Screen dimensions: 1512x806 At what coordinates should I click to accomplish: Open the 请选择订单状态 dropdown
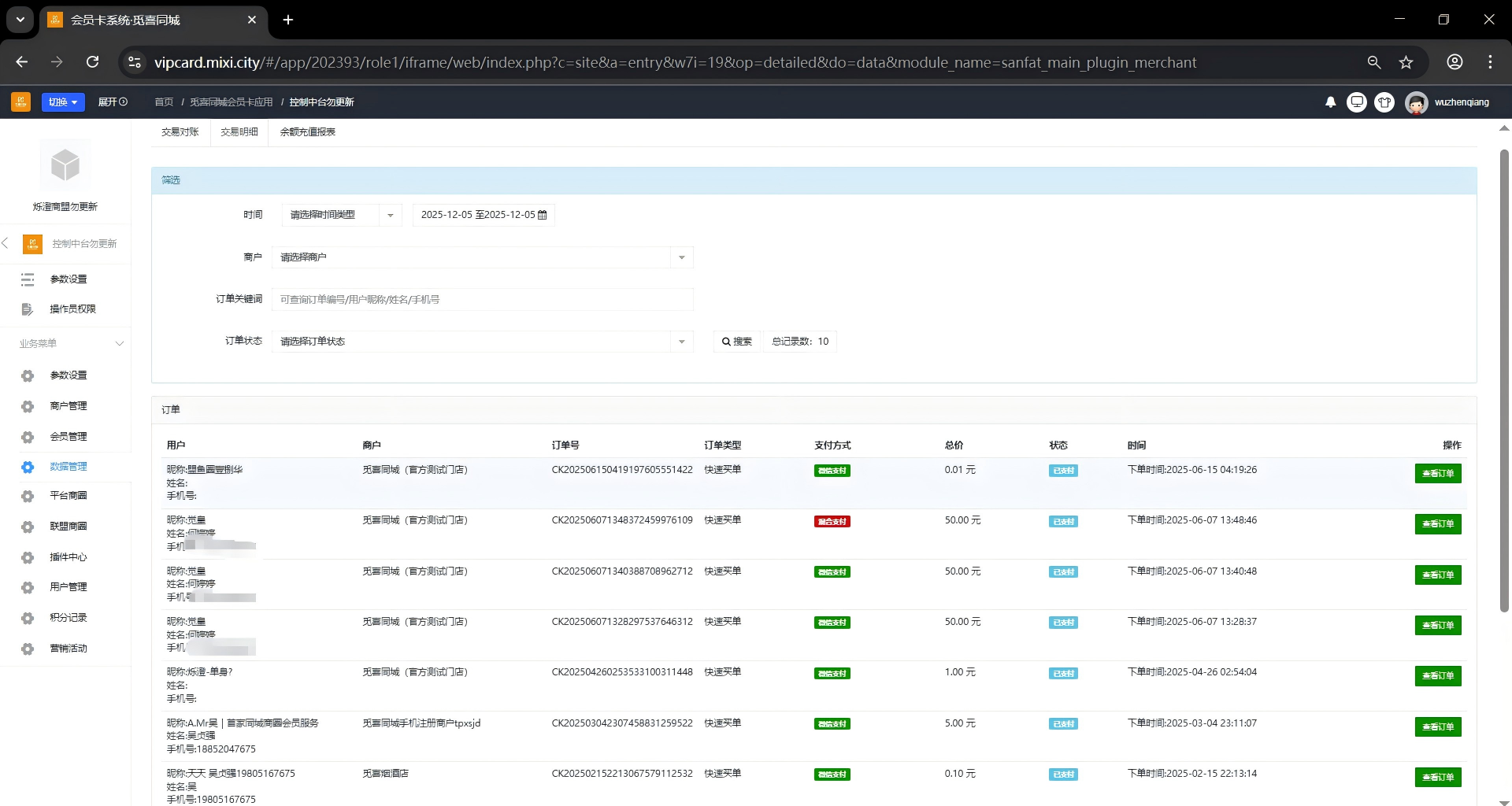coord(482,342)
